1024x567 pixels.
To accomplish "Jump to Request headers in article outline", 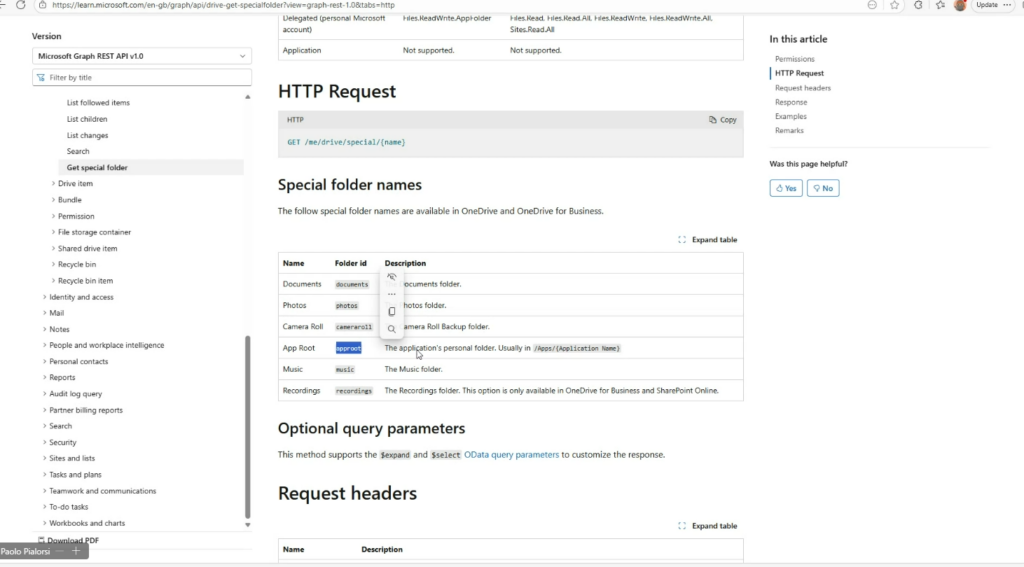I will 803,88.
